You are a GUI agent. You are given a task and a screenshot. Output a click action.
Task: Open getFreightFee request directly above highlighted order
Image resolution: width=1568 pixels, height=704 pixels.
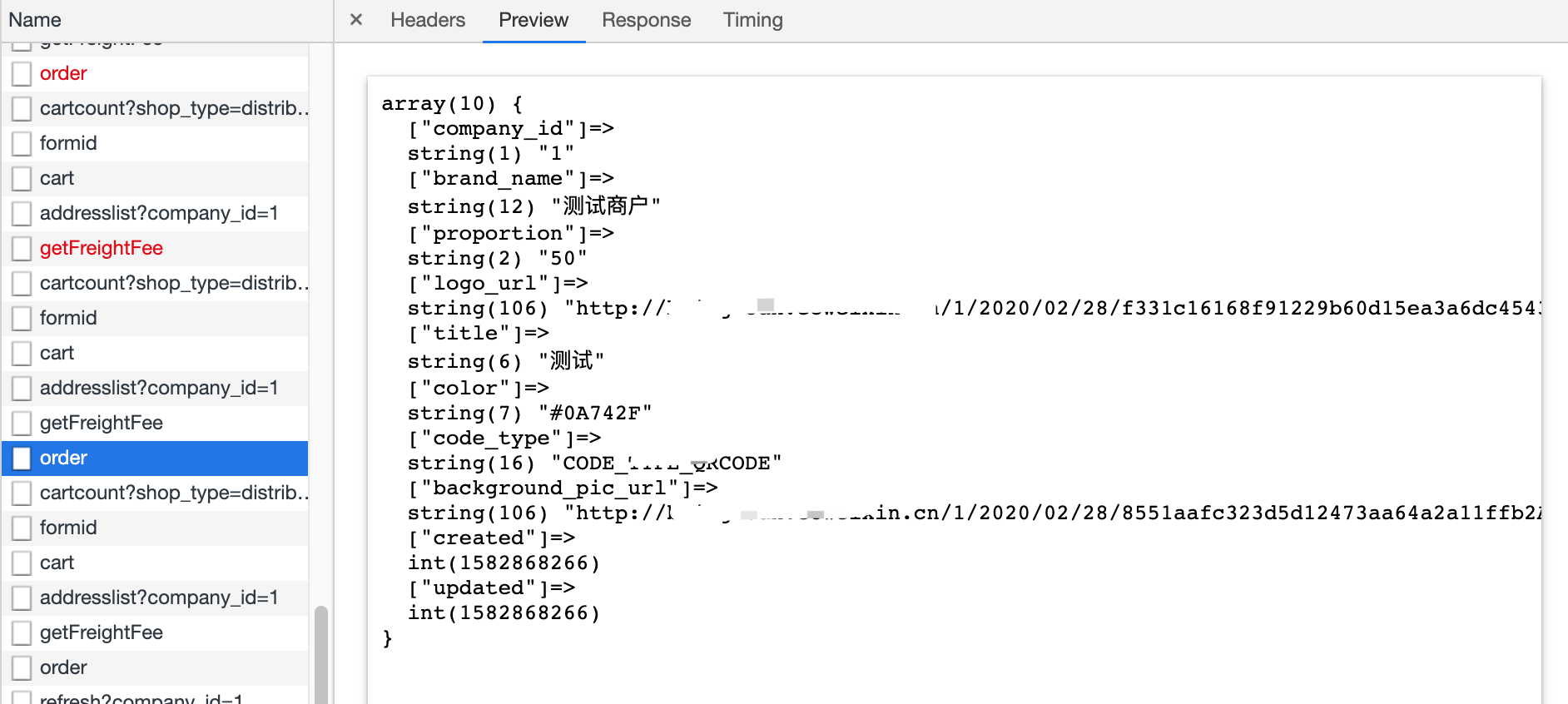point(101,423)
